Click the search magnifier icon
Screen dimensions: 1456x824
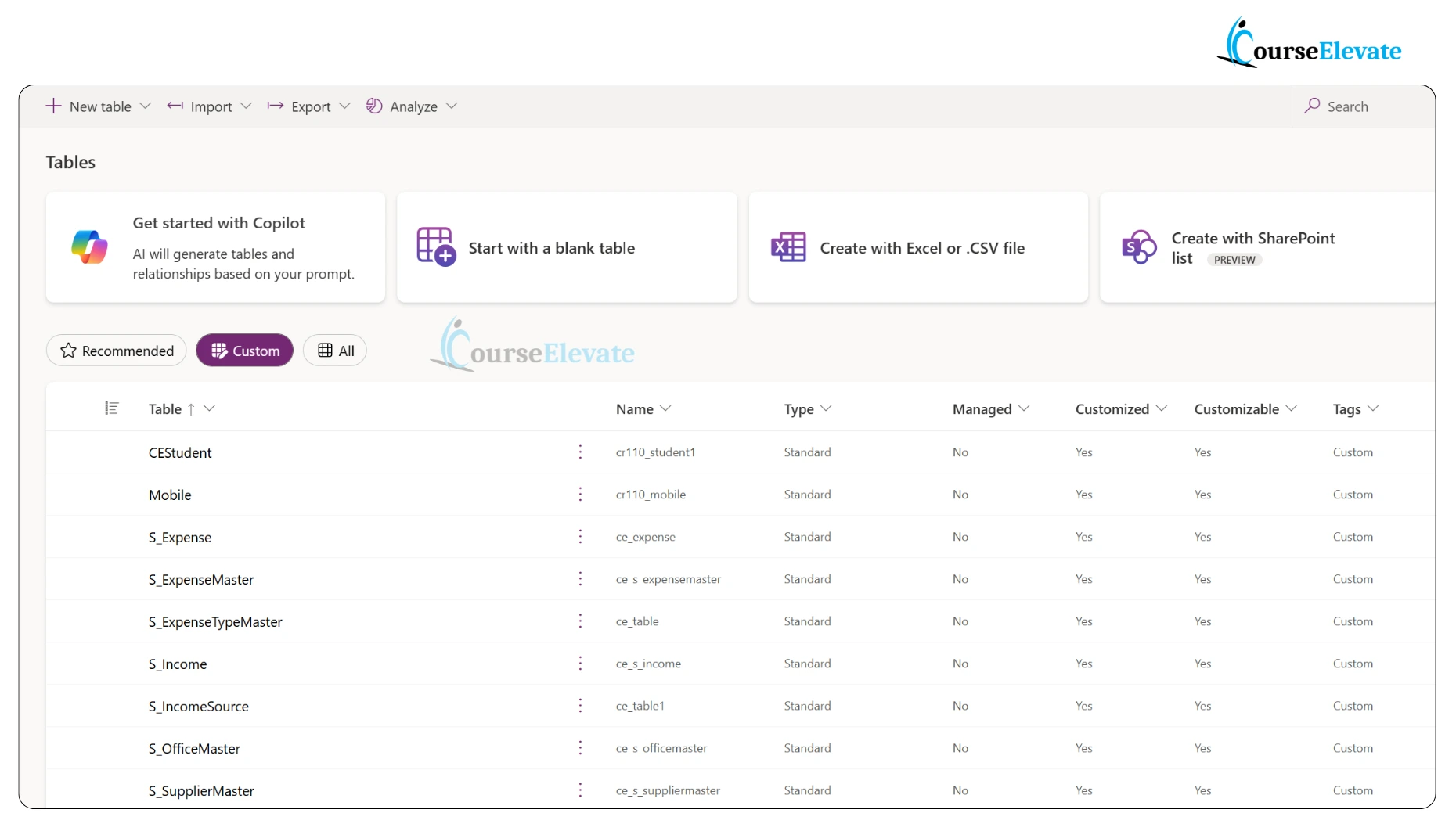1313,106
